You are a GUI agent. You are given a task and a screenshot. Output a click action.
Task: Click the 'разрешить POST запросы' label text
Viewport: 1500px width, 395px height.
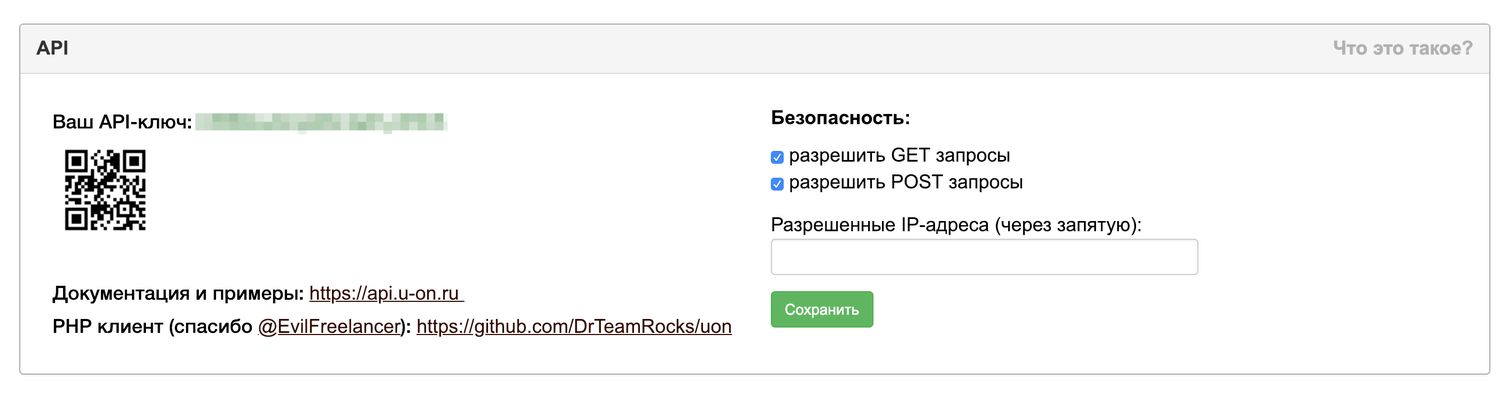(906, 183)
